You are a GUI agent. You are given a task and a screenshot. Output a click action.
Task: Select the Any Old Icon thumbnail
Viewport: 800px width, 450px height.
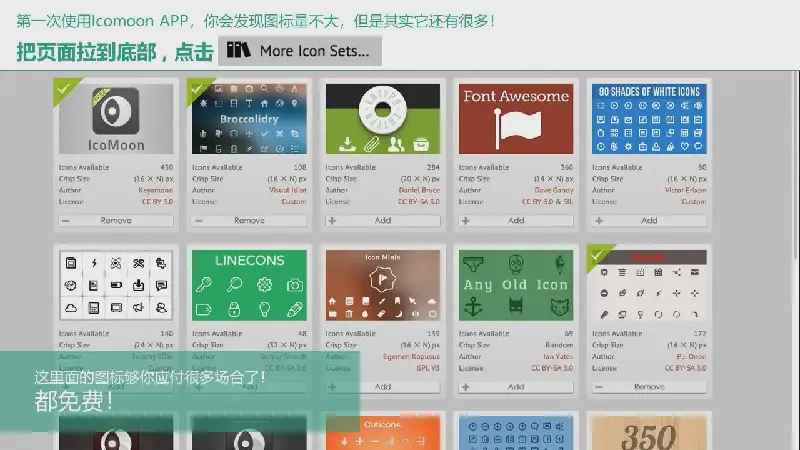(x=516, y=285)
